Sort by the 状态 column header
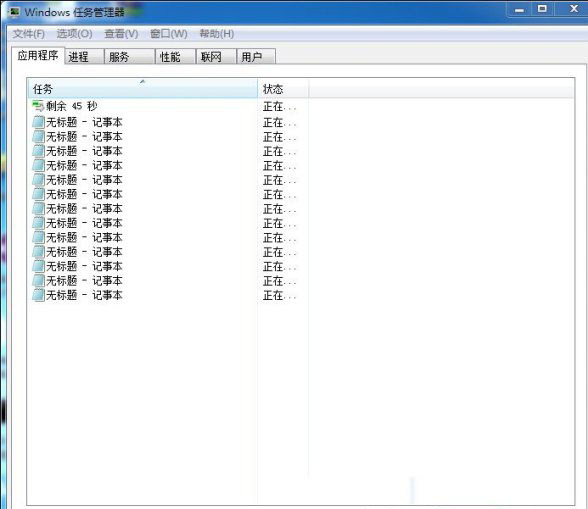588x509 pixels. [x=283, y=89]
